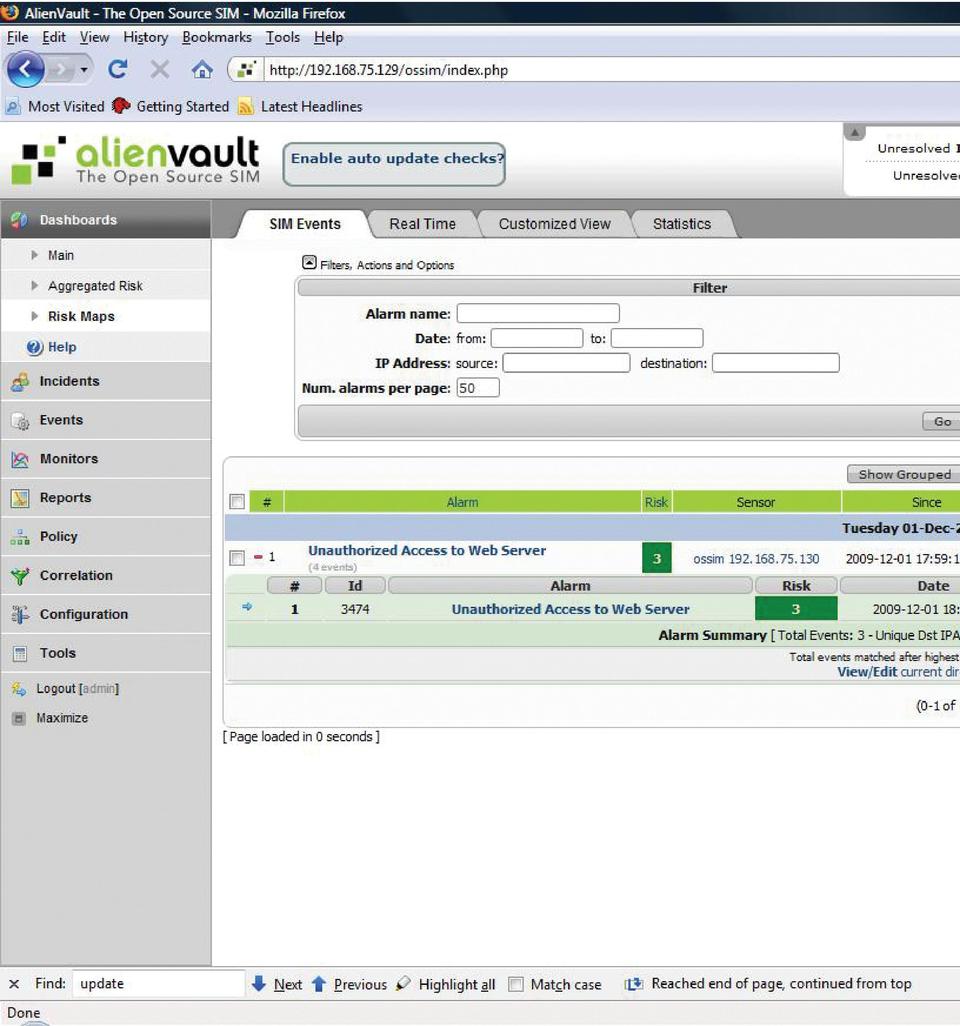Find previous match with the up arrow
This screenshot has width=960, height=1026.
pos(319,983)
